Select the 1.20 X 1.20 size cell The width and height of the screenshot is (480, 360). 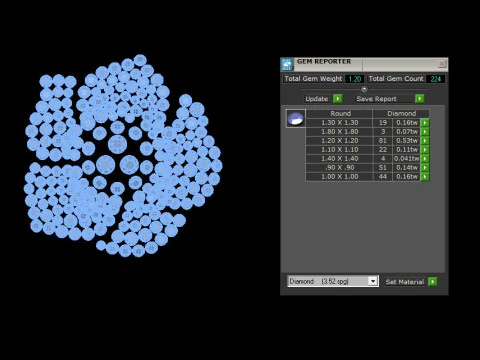tap(339, 141)
